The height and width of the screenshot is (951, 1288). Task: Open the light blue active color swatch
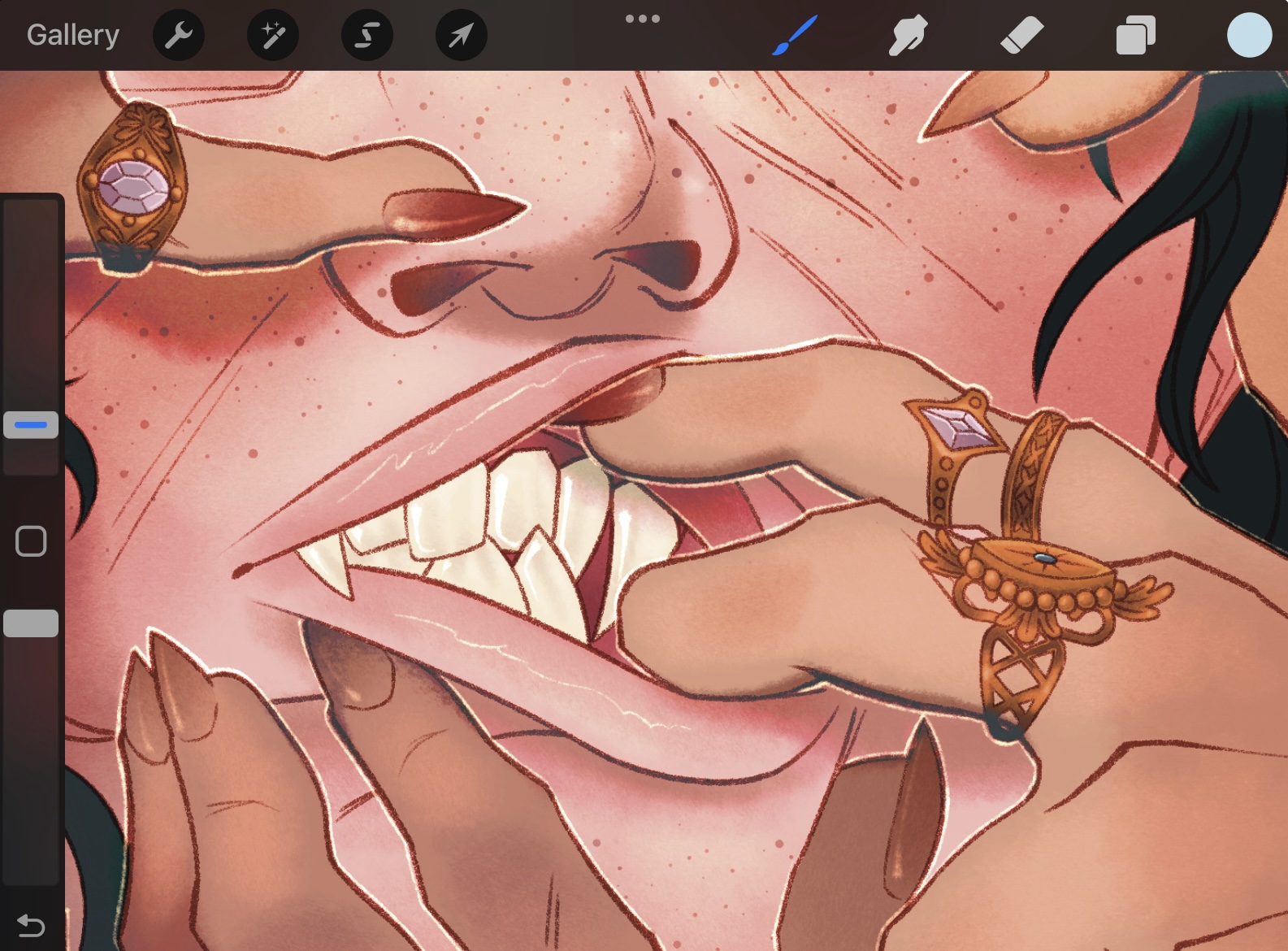tap(1249, 35)
